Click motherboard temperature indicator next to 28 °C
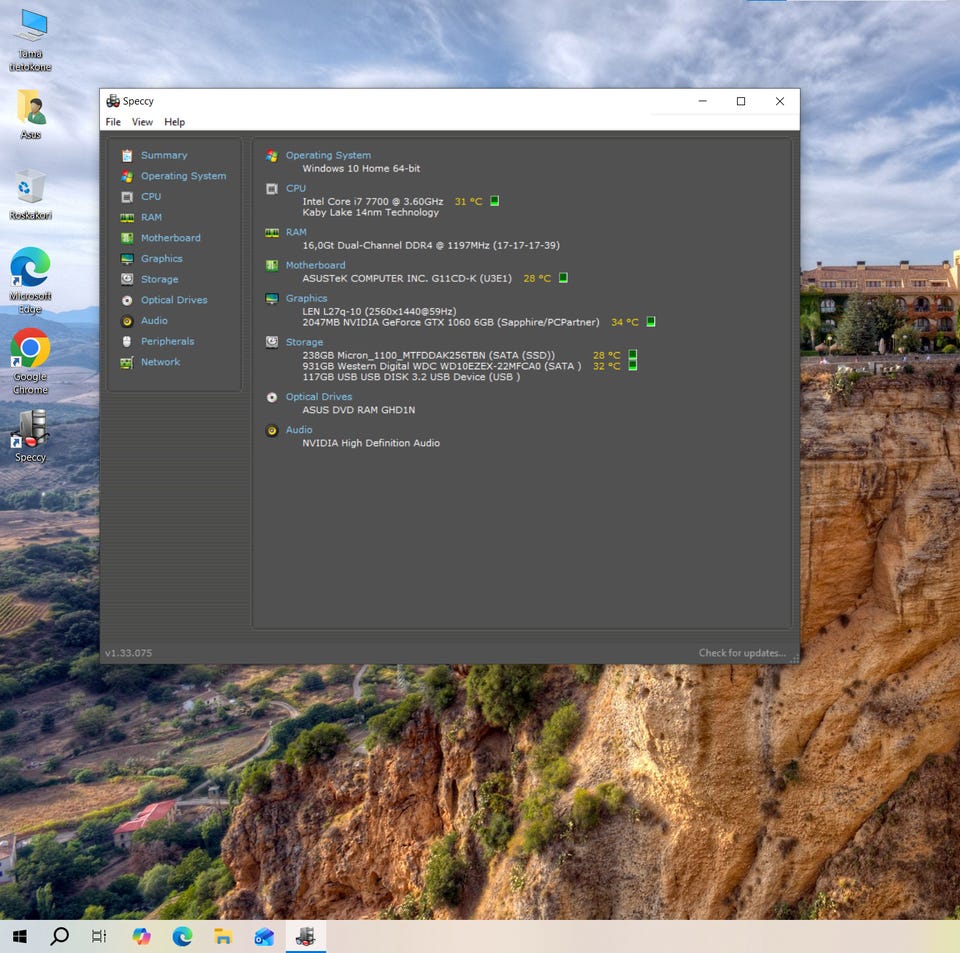960x953 pixels. tap(563, 278)
